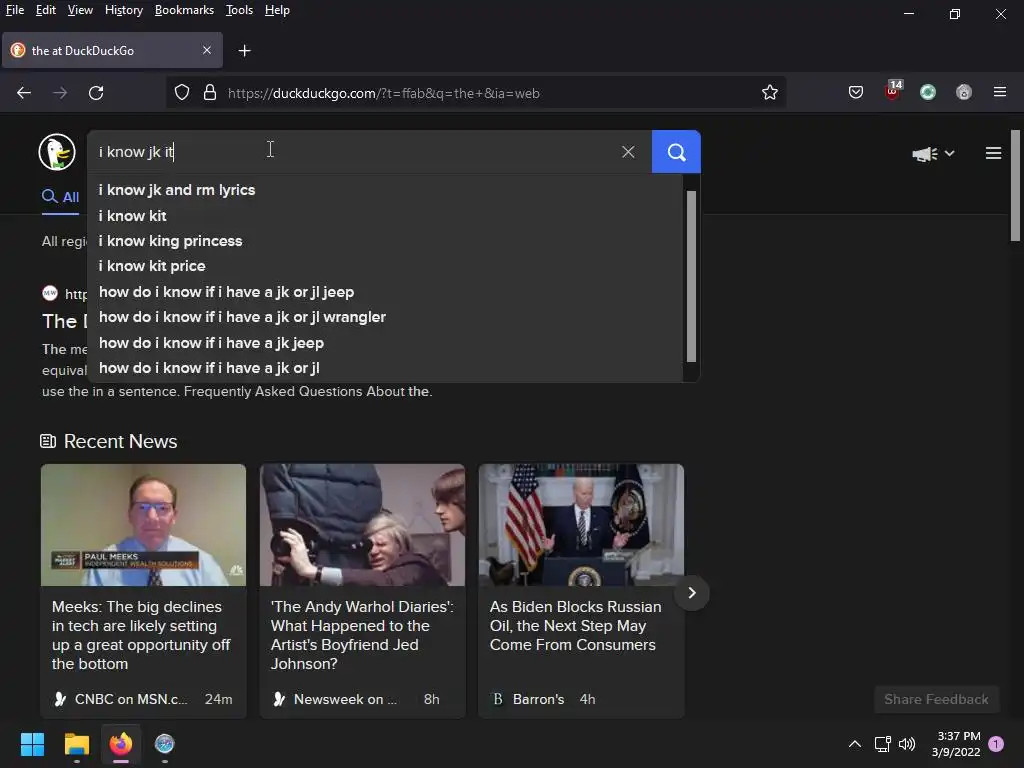1024x768 pixels.
Task: Open the History menu
Action: [123, 10]
